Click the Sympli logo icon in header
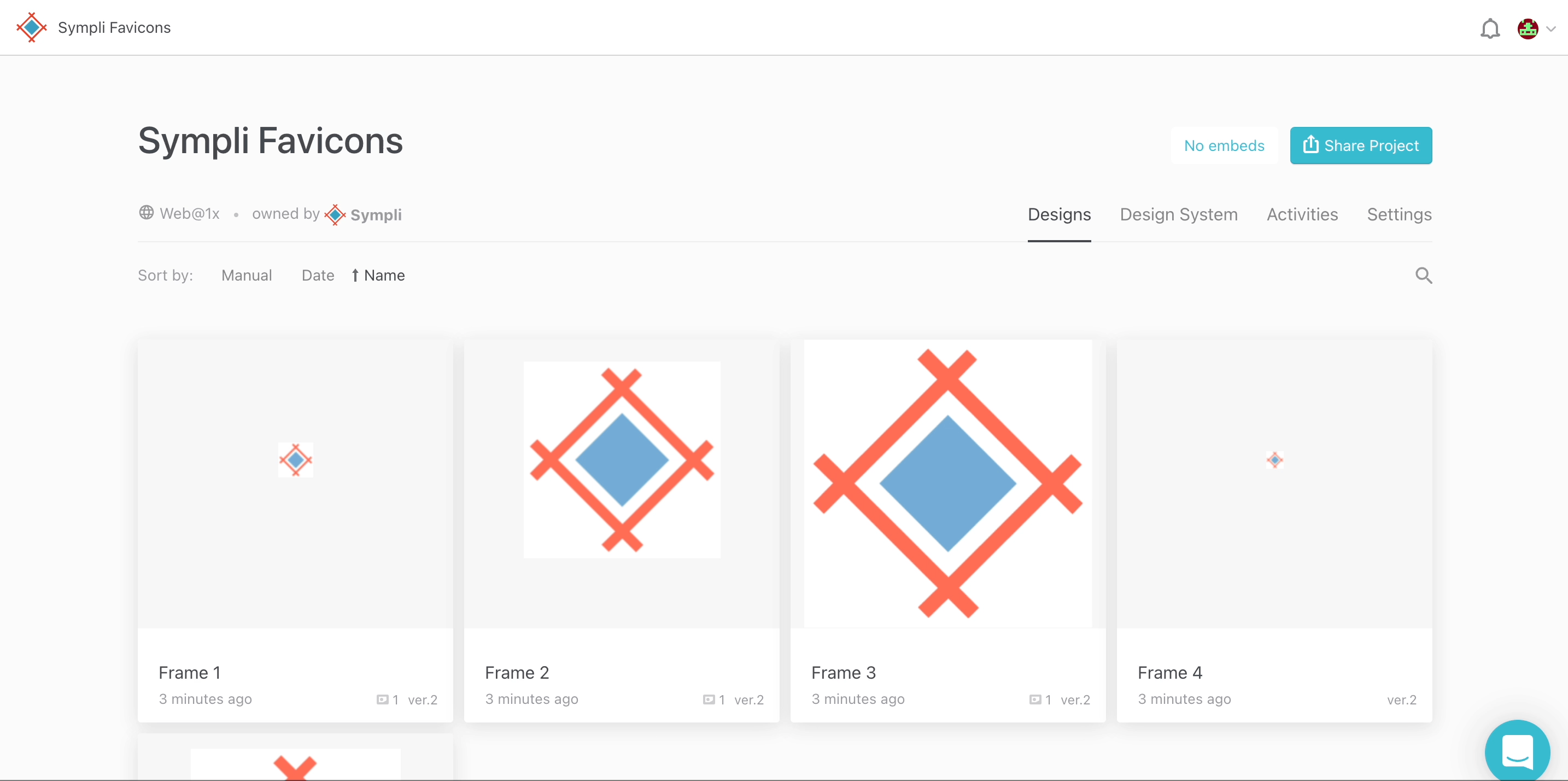 30,27
